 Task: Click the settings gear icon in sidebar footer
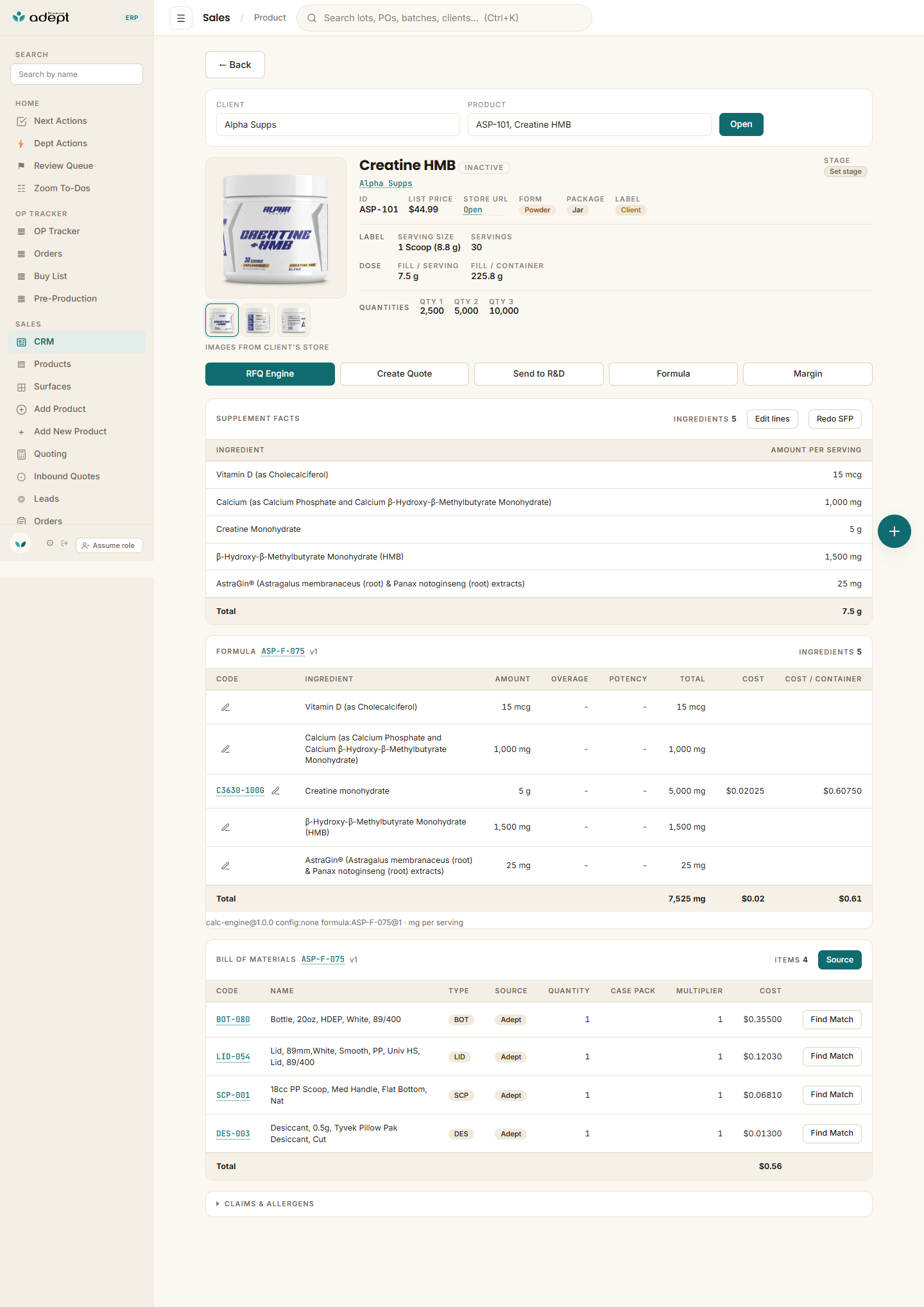click(x=50, y=543)
